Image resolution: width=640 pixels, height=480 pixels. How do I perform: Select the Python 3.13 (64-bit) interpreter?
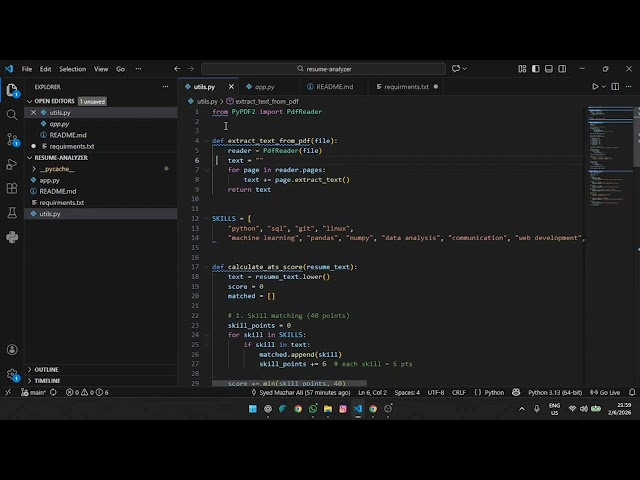coord(555,392)
